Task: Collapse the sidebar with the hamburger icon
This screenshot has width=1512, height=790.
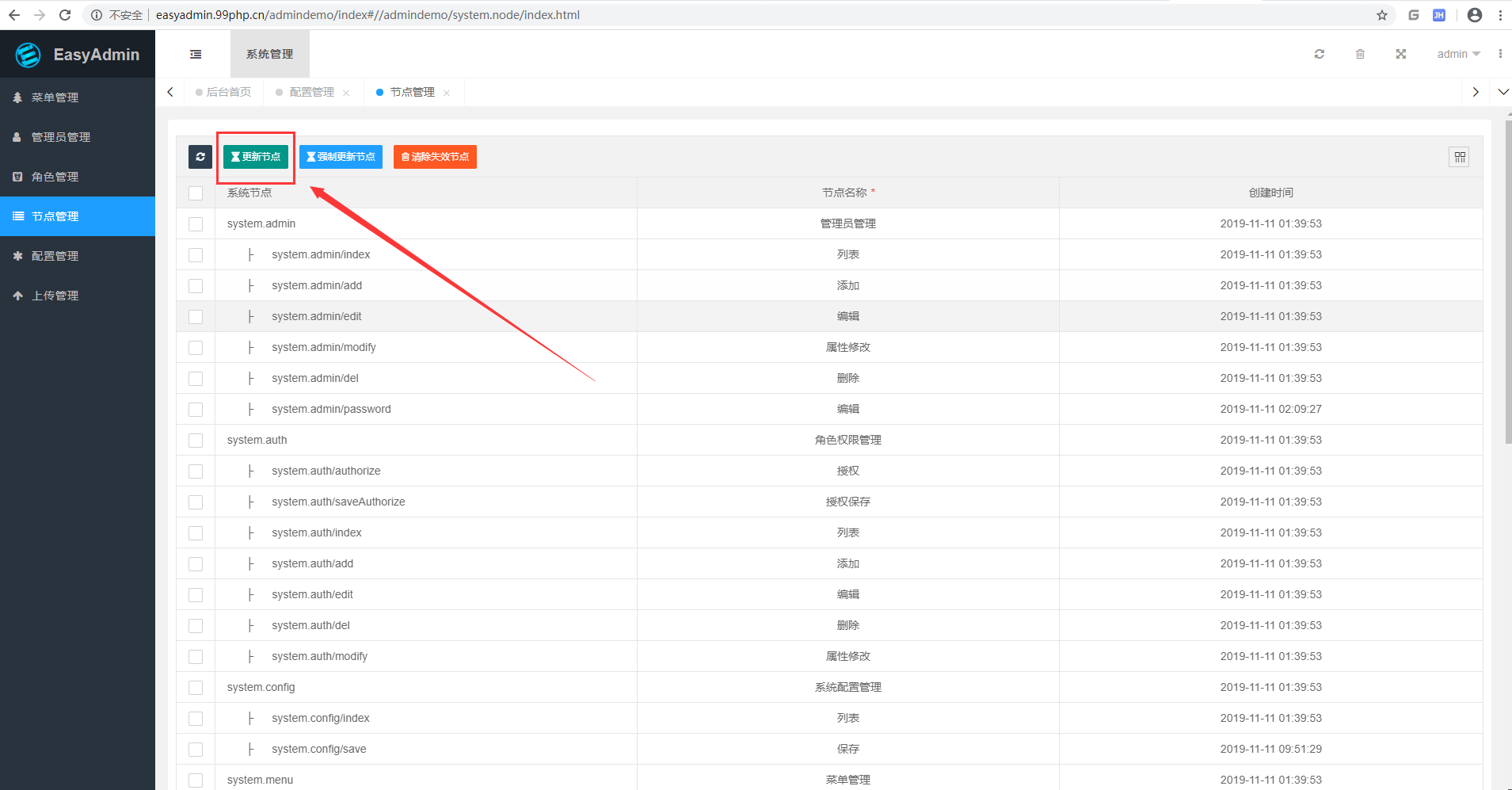Action: coord(196,54)
